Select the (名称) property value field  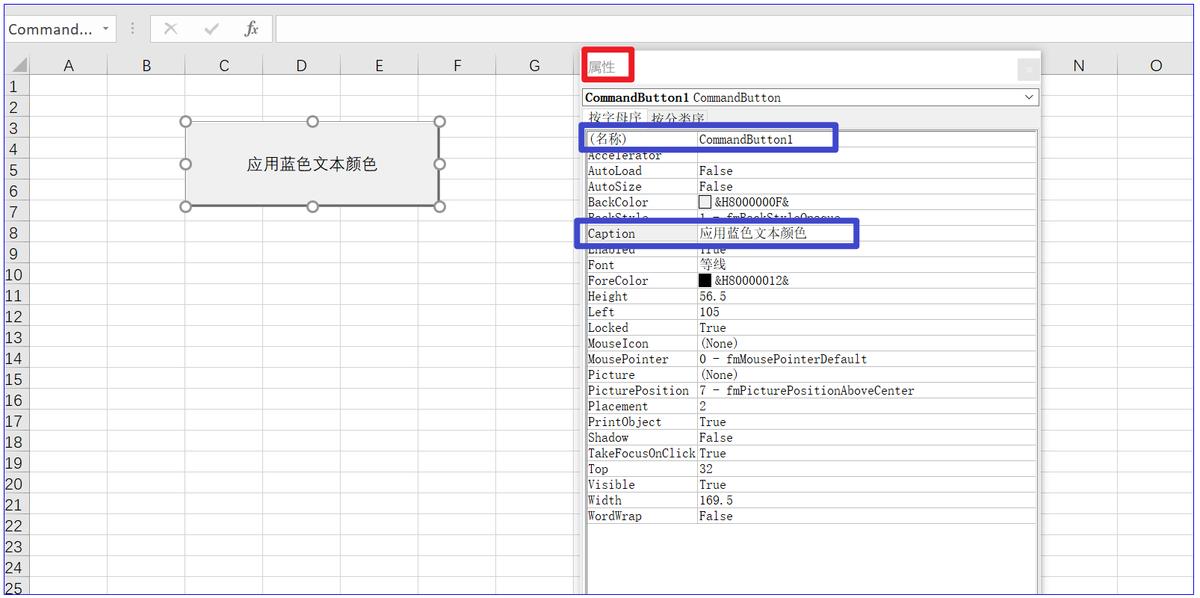pos(765,140)
